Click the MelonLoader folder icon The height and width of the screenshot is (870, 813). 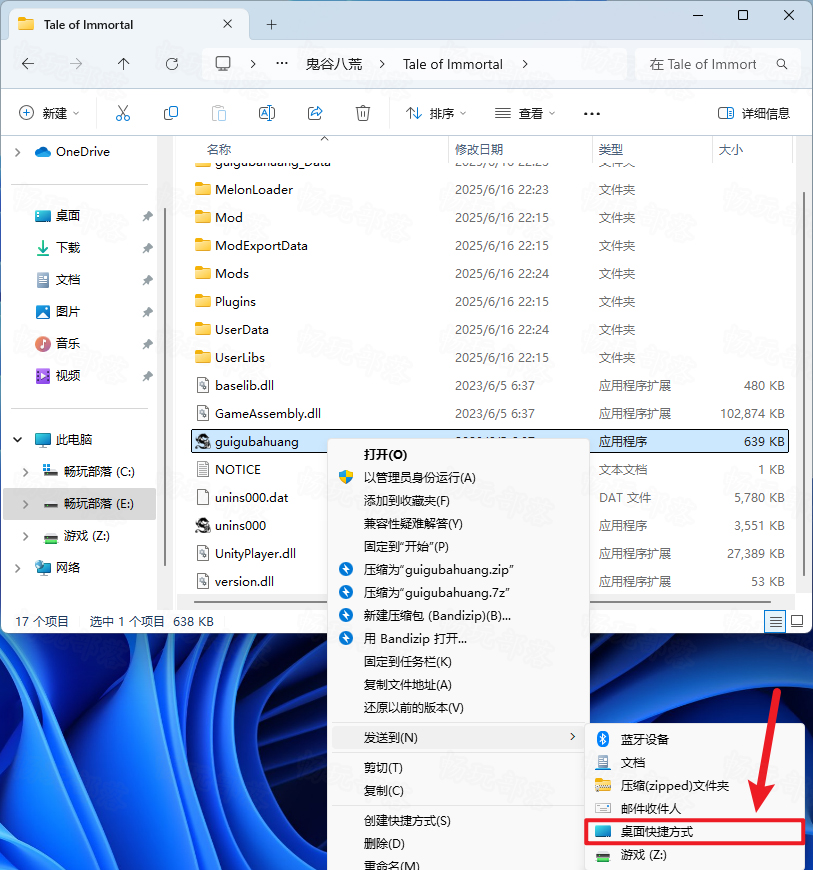coord(203,189)
